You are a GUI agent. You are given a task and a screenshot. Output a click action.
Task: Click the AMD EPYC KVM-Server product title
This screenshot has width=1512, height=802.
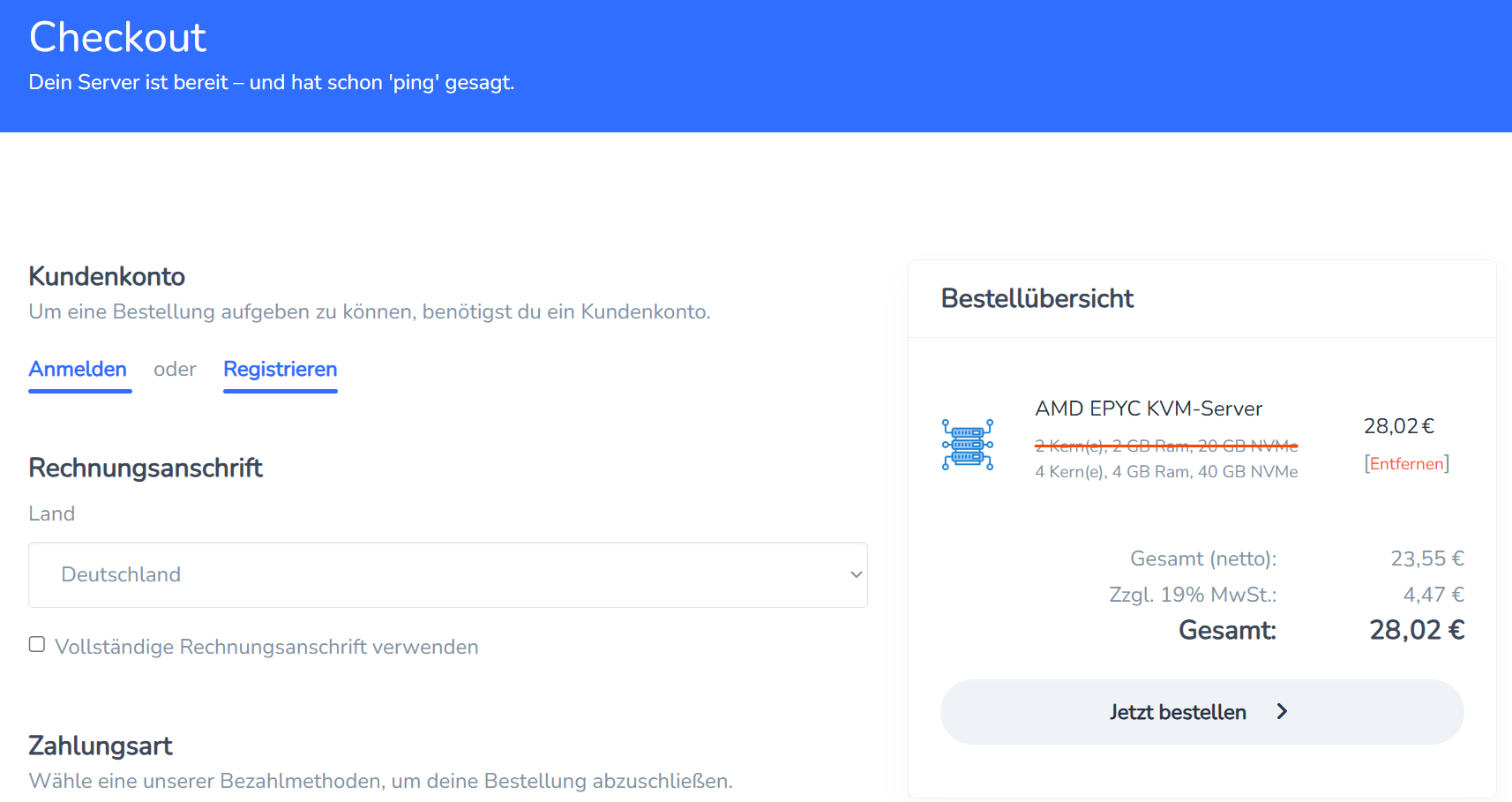click(x=1149, y=408)
